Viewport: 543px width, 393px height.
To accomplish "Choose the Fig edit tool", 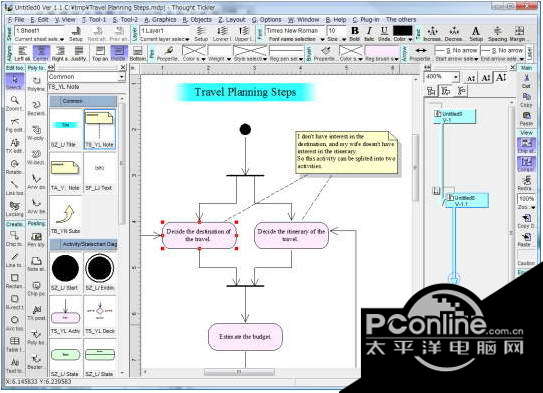I will coord(15,124).
